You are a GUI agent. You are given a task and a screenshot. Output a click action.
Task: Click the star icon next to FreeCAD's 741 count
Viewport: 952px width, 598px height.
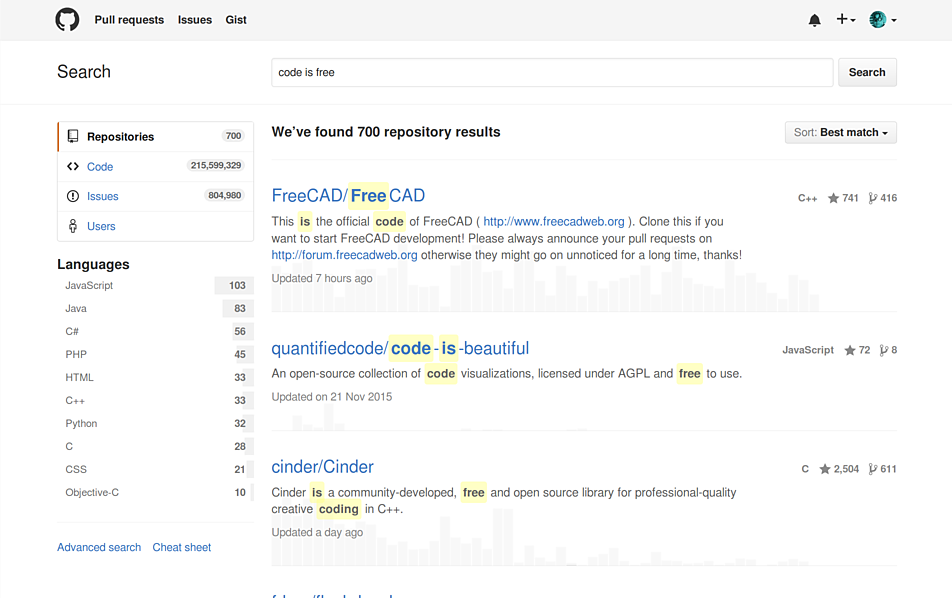(x=831, y=198)
